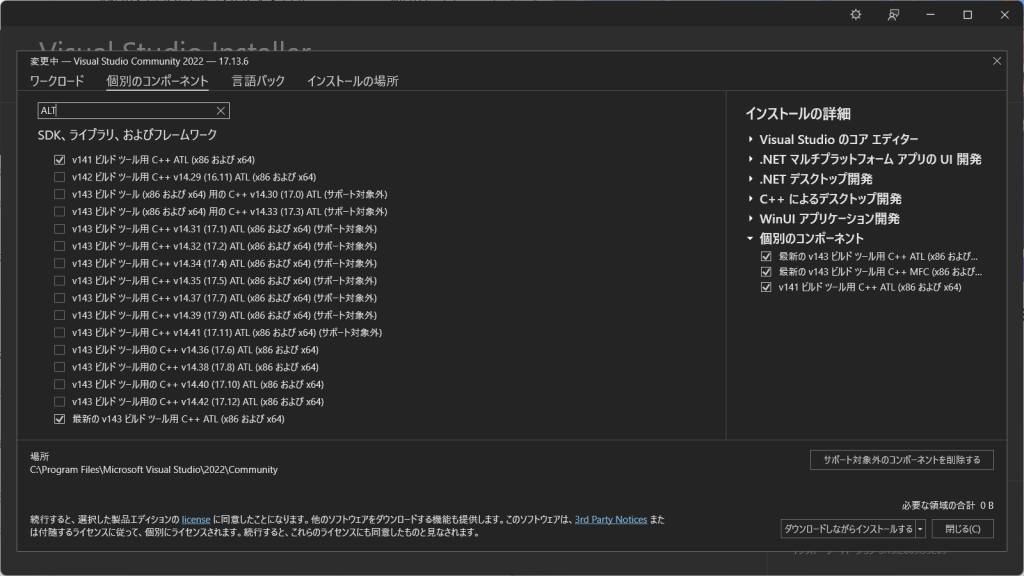Open install mode dropdown arrow
1024x576 pixels.
tap(920, 529)
